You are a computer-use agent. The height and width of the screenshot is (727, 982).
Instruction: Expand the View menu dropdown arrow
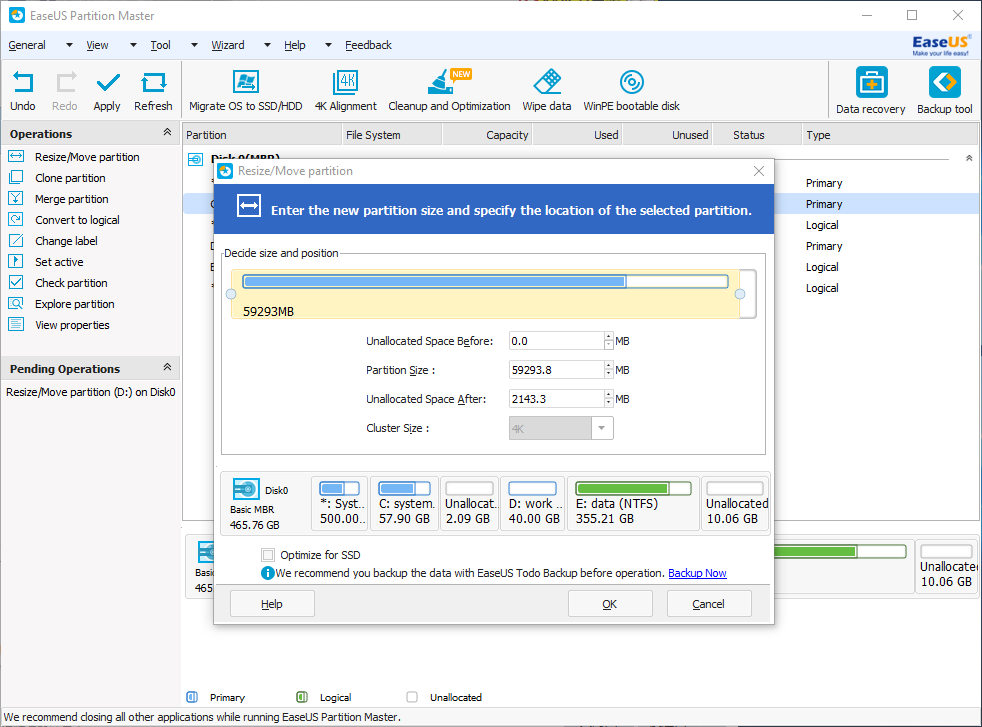(x=133, y=45)
